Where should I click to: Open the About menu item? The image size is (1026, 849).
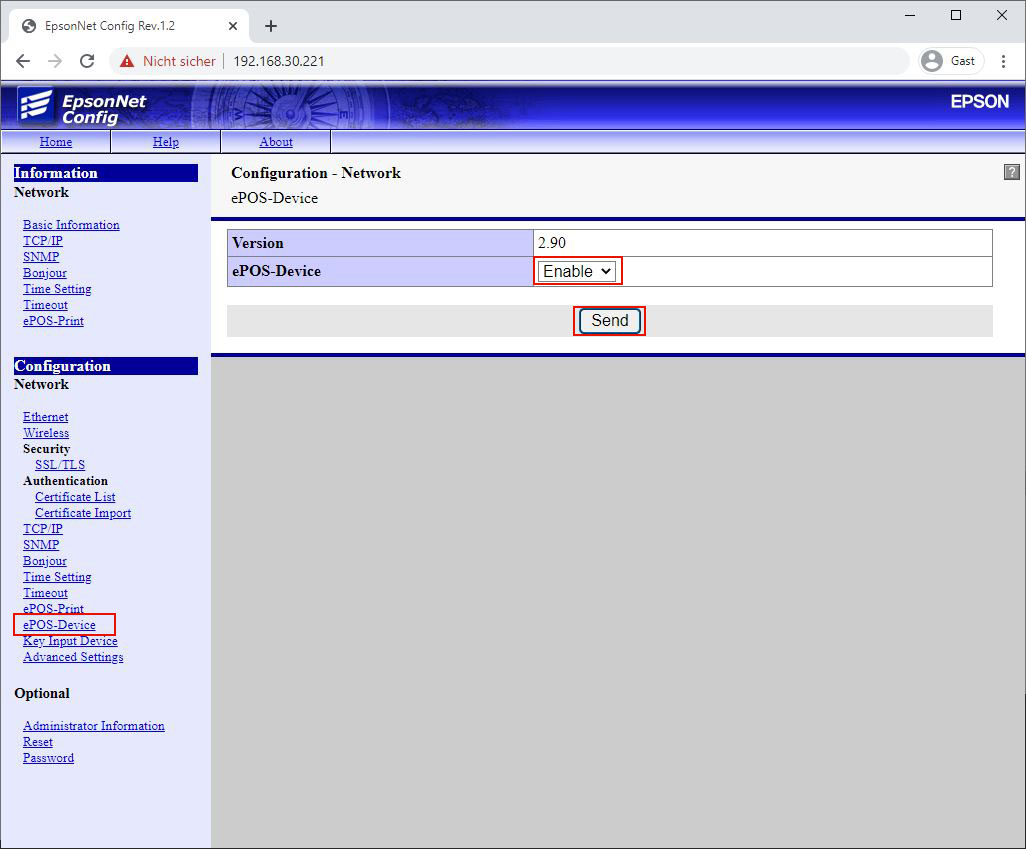point(276,142)
